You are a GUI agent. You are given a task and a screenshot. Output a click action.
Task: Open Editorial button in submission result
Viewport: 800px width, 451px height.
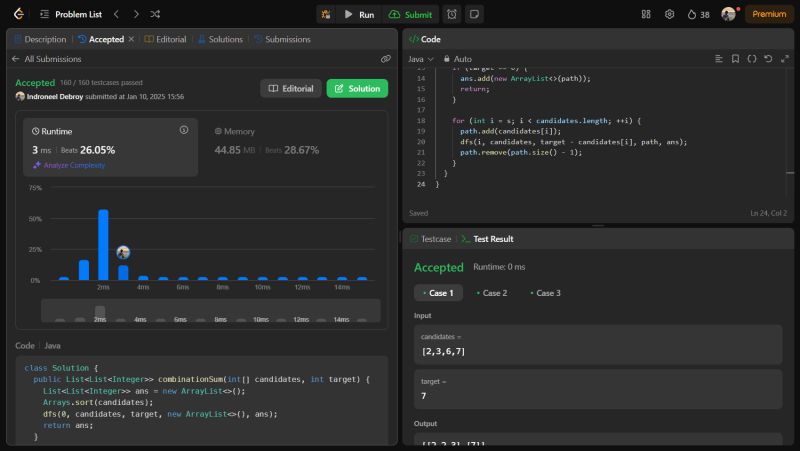coord(291,88)
